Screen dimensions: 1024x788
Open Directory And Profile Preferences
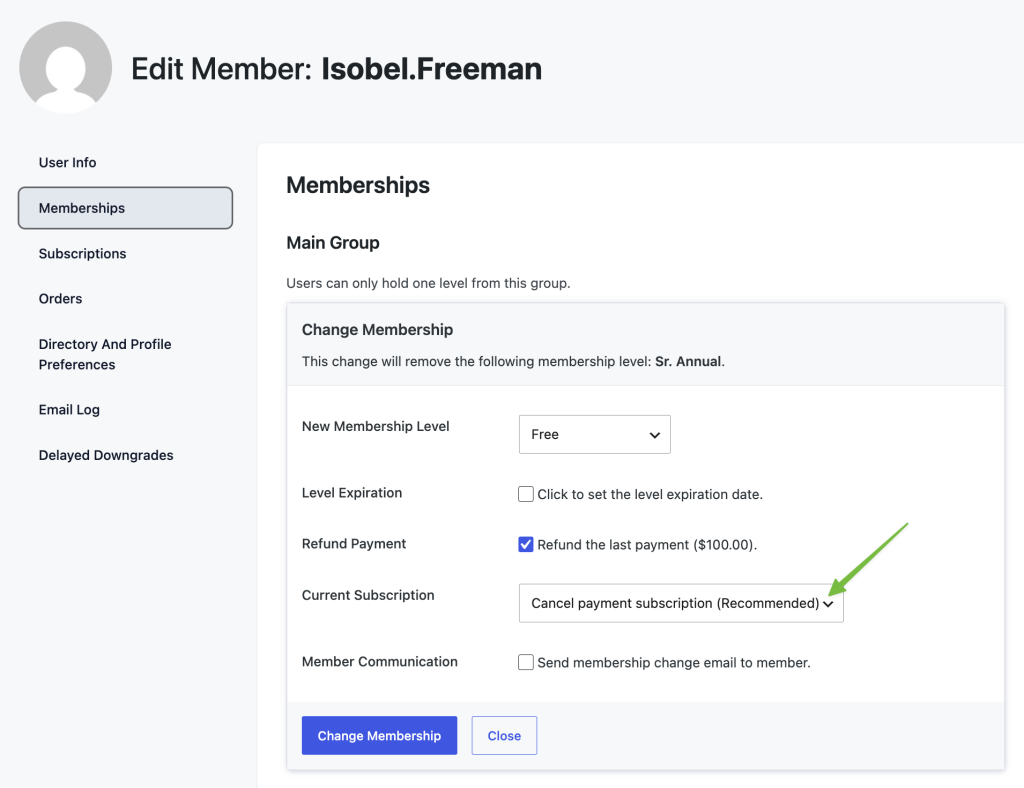click(x=104, y=354)
